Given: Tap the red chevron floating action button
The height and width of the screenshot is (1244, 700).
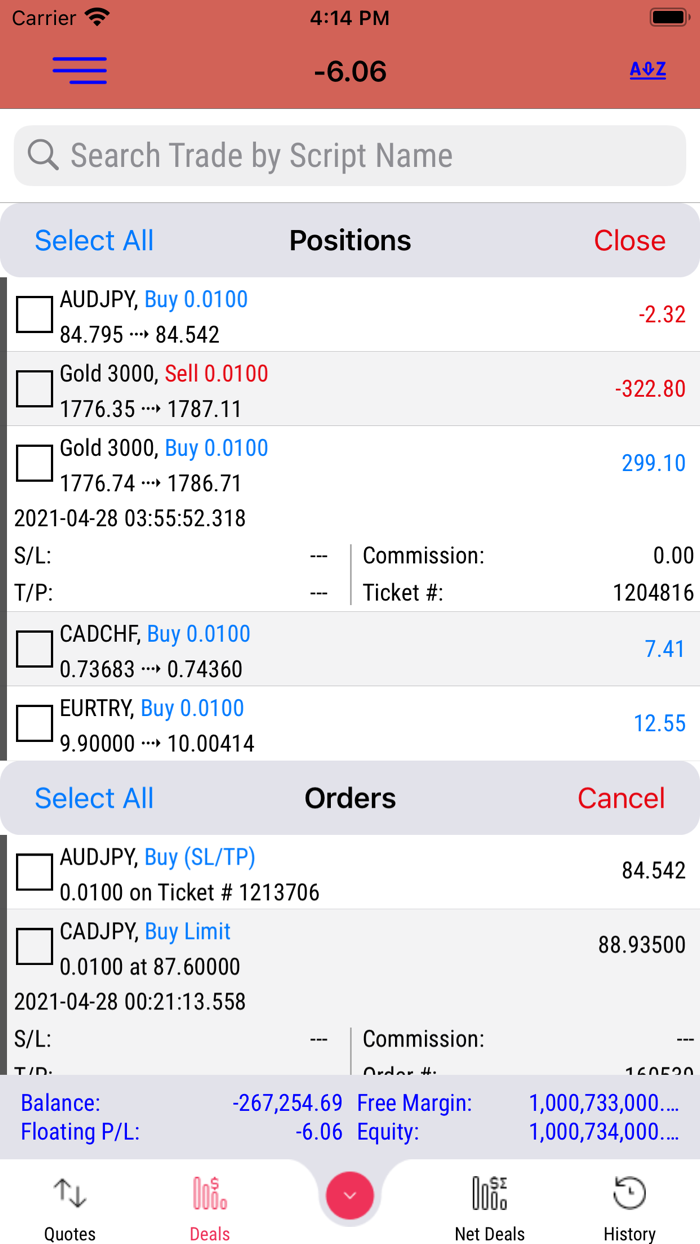Looking at the screenshot, I should click(x=349, y=1195).
